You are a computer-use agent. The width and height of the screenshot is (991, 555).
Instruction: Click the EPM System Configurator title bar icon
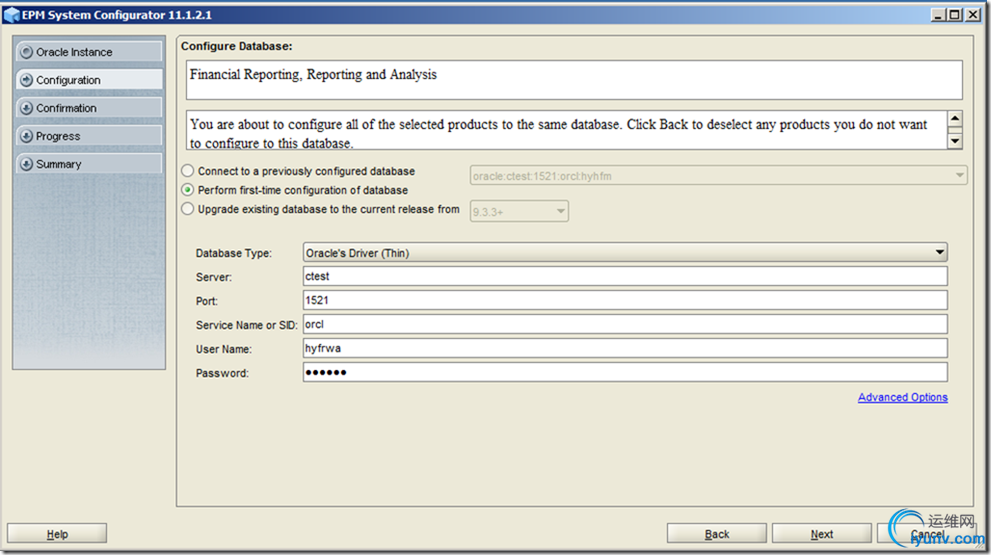tap(11, 15)
